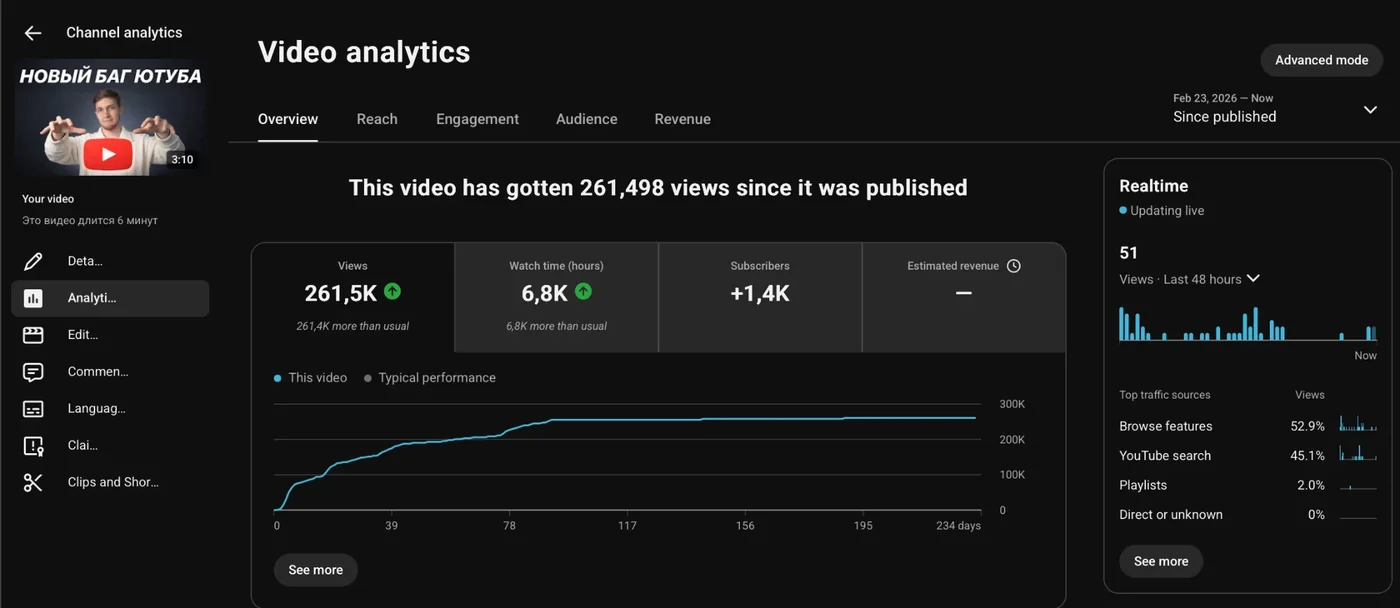Click the Updating live status text

(x=1167, y=211)
